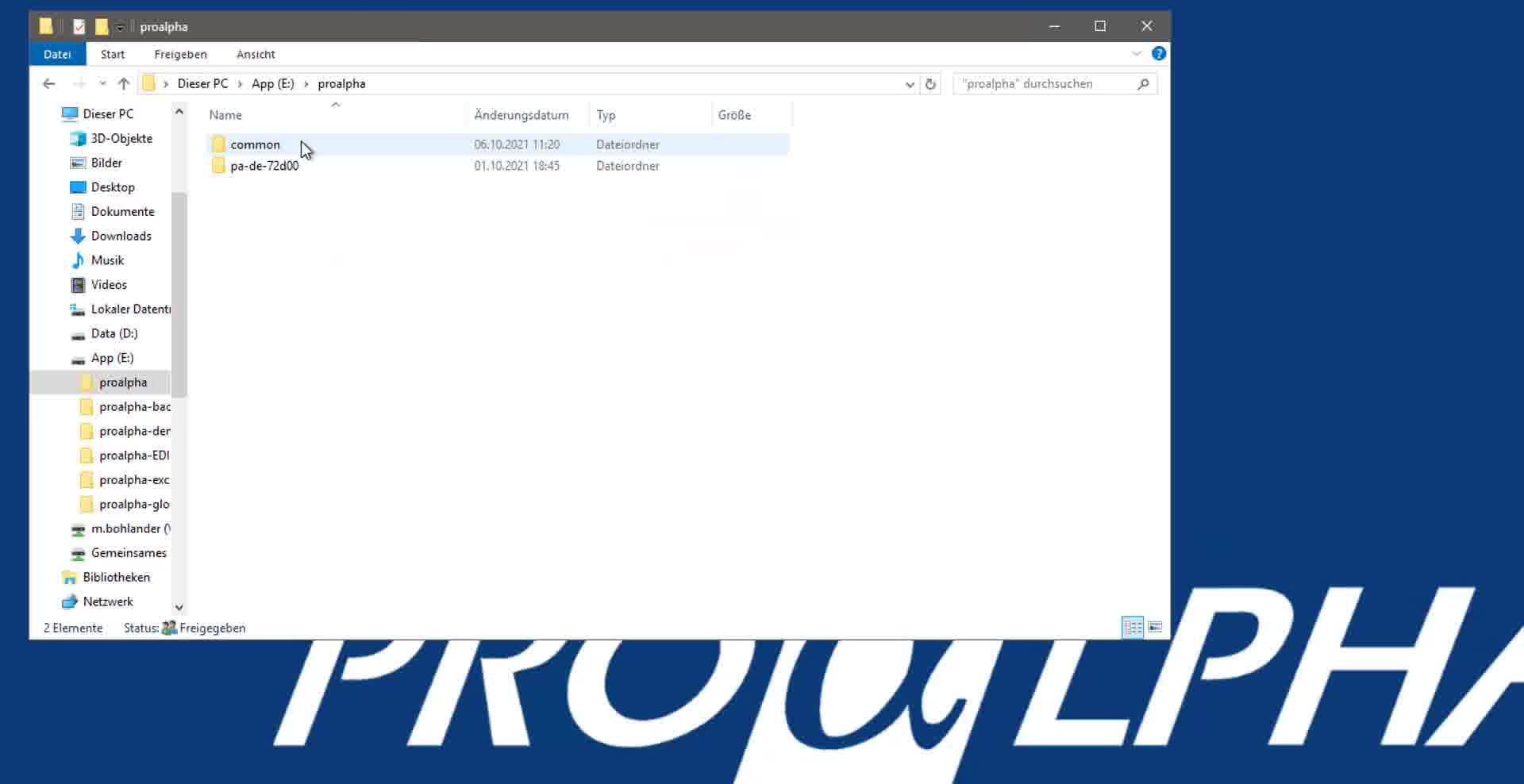
Task: Click the navigation pane scrollbar thumb
Action: point(179,294)
